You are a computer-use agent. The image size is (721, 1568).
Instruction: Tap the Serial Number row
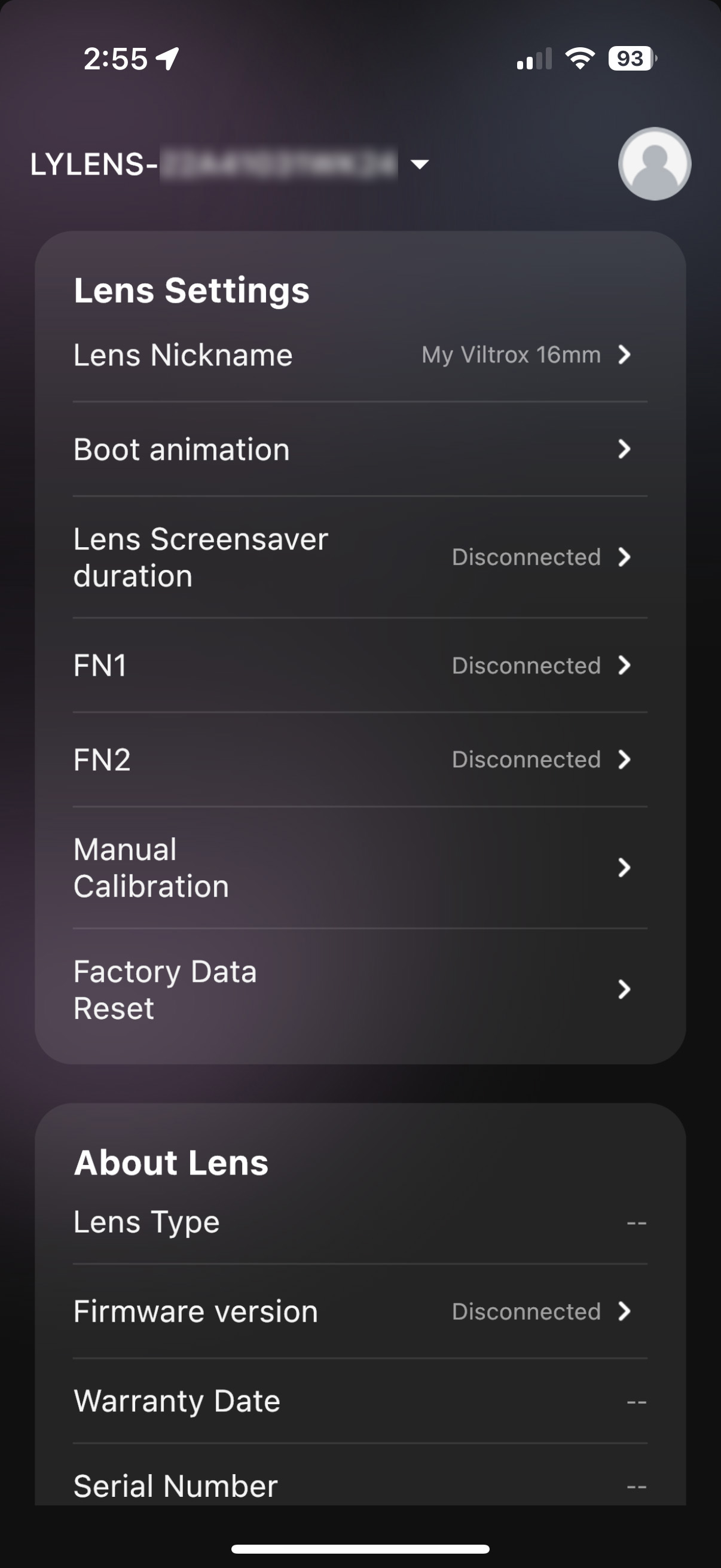coord(359,1486)
